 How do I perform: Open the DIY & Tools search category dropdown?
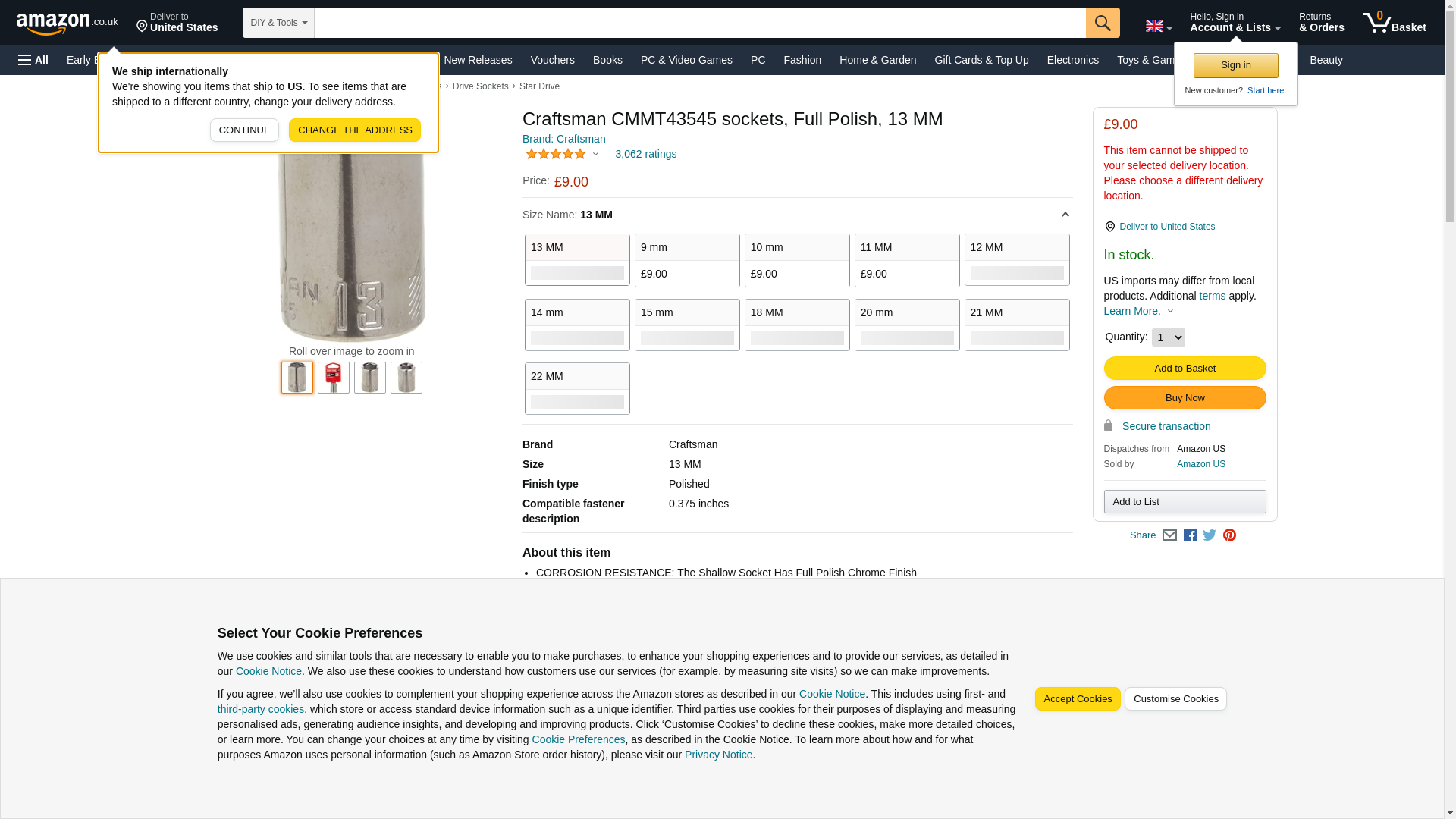click(x=278, y=23)
